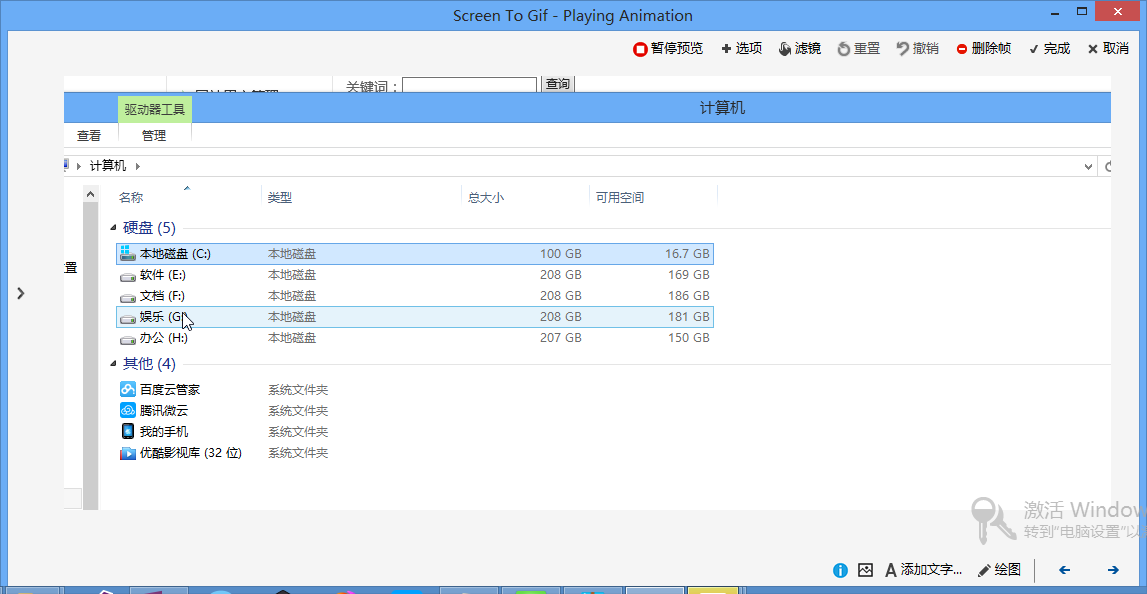This screenshot has height=594, width=1147.
Task: Click the 文档 (F:) drive icon
Action: pyautogui.click(x=128, y=297)
